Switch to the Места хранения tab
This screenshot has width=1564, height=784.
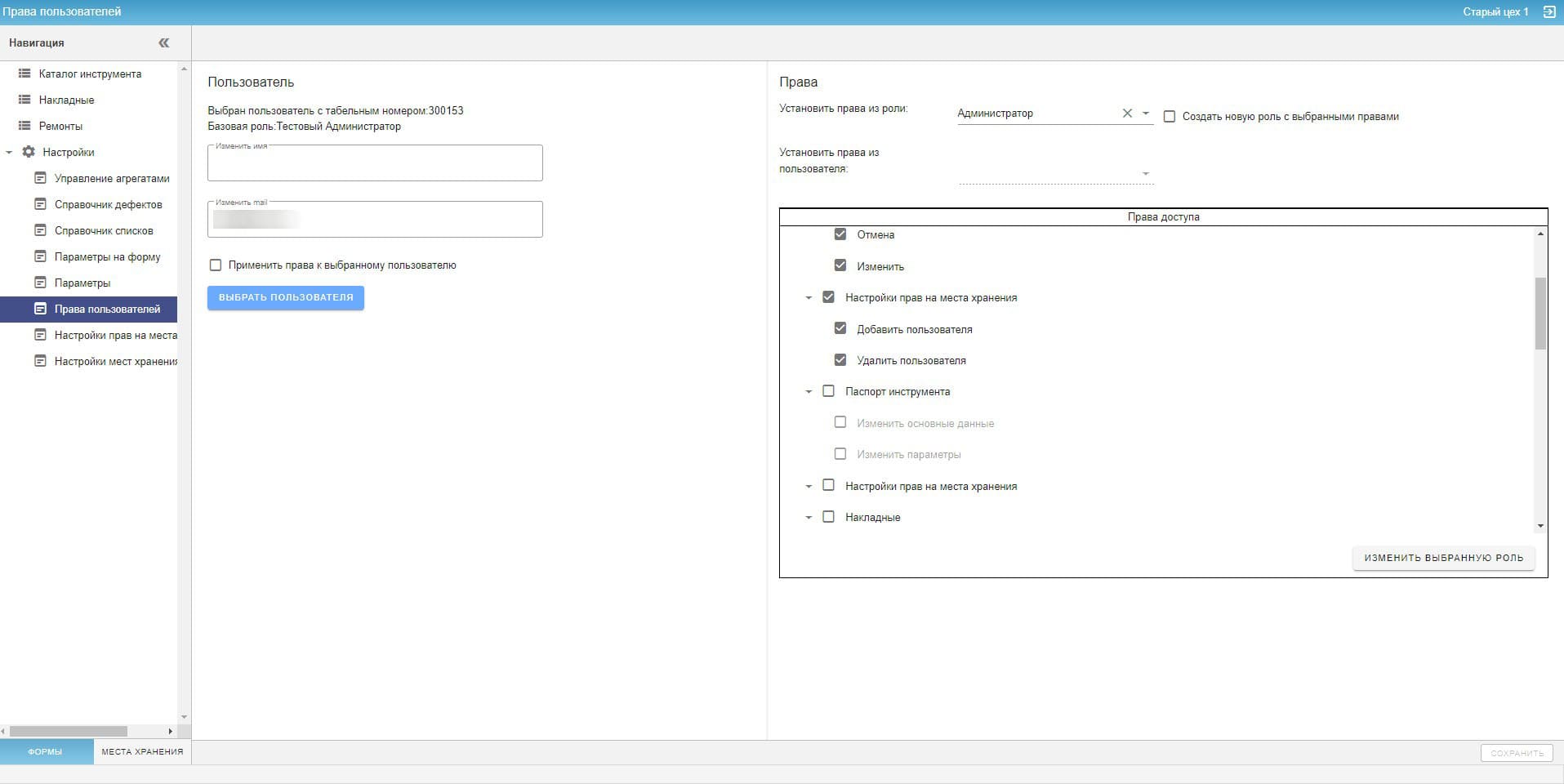[142, 751]
